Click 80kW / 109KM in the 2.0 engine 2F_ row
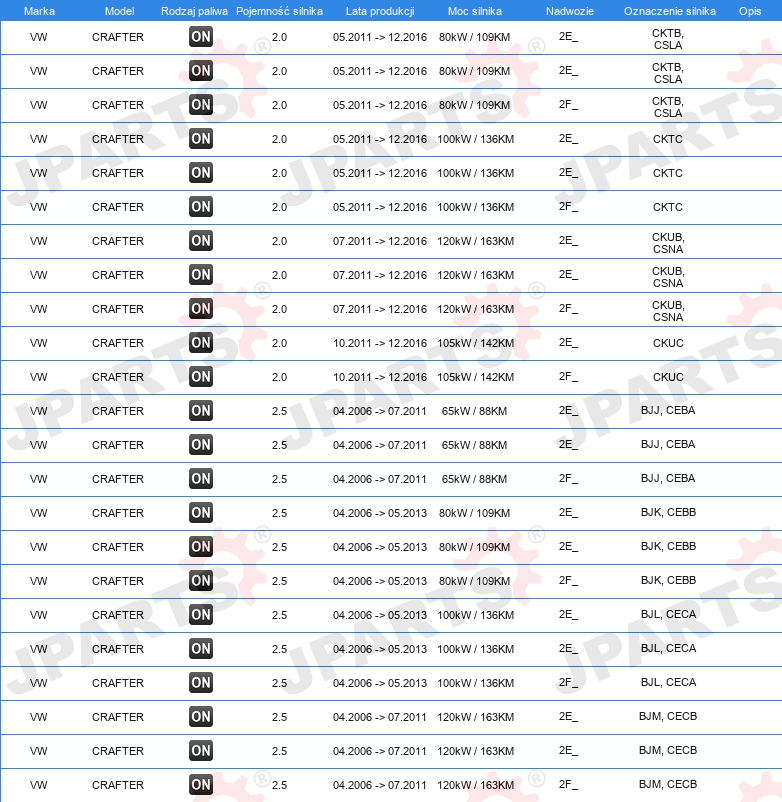Viewport: 782px width, 802px height. point(475,105)
